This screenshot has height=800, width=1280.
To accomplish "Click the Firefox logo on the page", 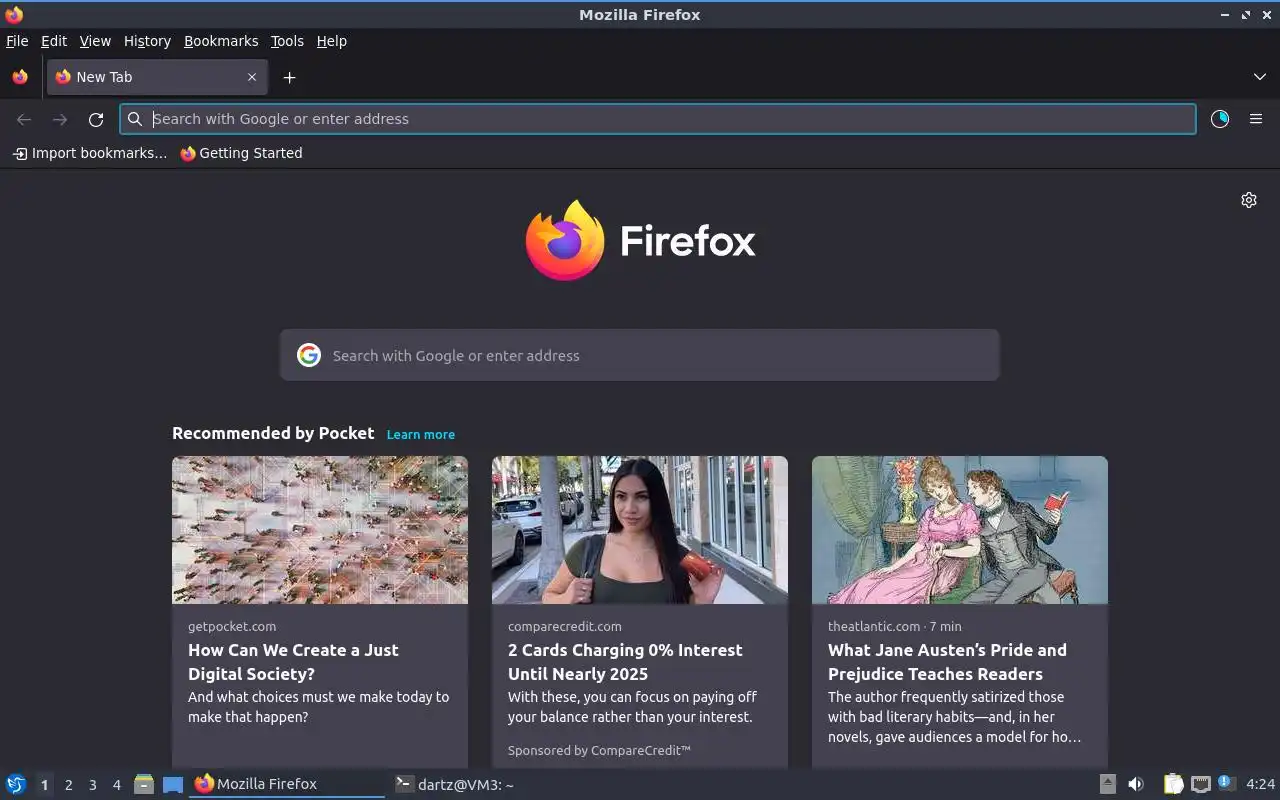I will pyautogui.click(x=640, y=240).
